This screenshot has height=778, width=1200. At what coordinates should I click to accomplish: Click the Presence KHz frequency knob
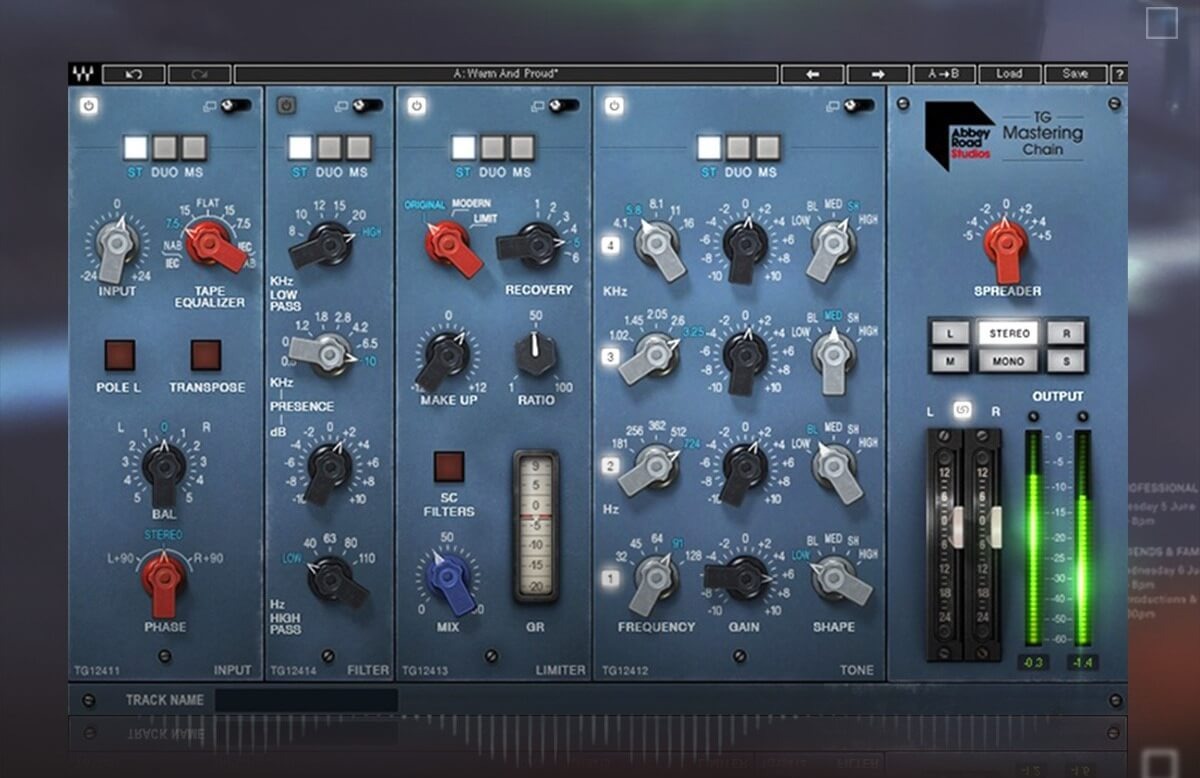pyautogui.click(x=324, y=354)
